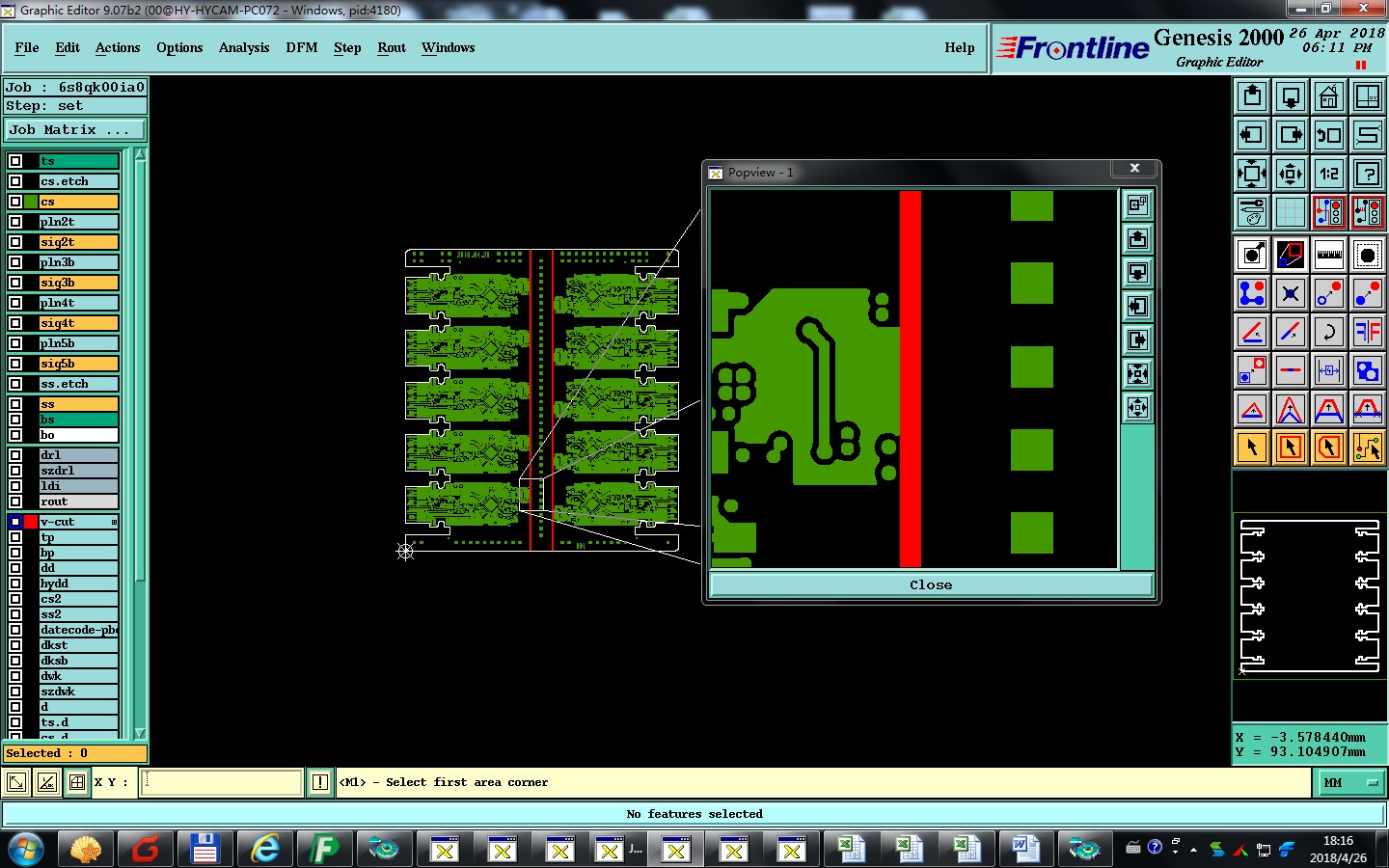Open the MM units dropdown
This screenshot has width=1389, height=868.
point(1350,782)
